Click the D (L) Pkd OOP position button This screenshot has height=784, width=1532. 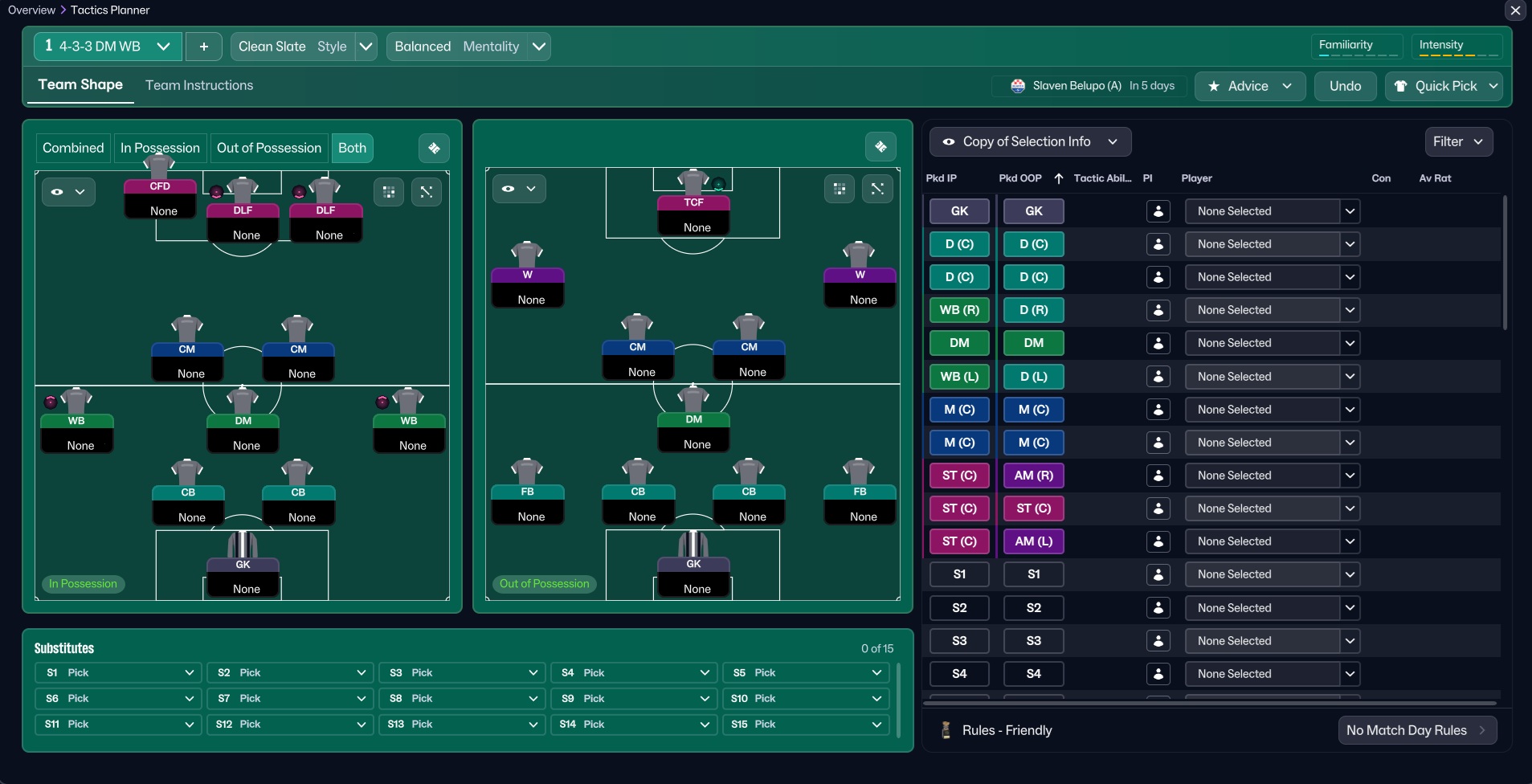pyautogui.click(x=1034, y=377)
